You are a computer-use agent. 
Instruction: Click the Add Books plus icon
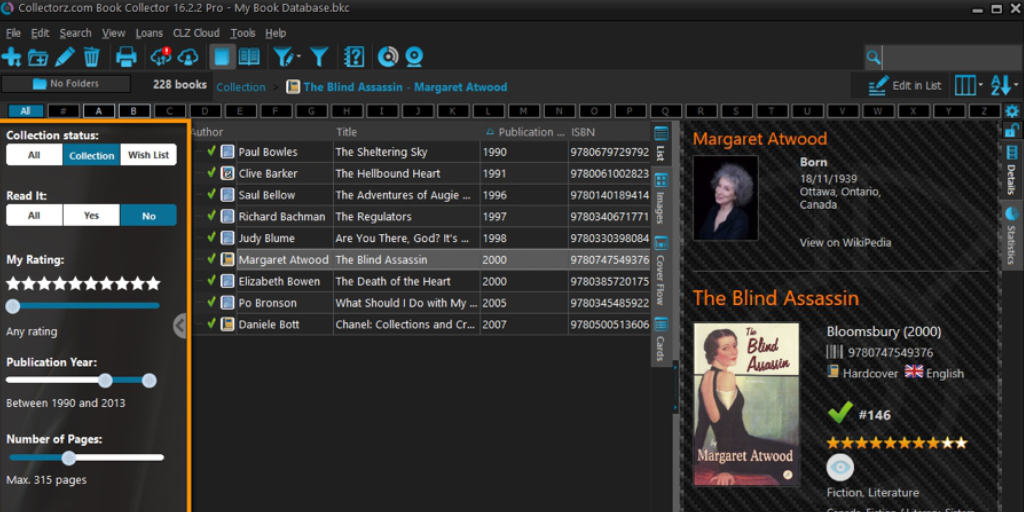11,57
